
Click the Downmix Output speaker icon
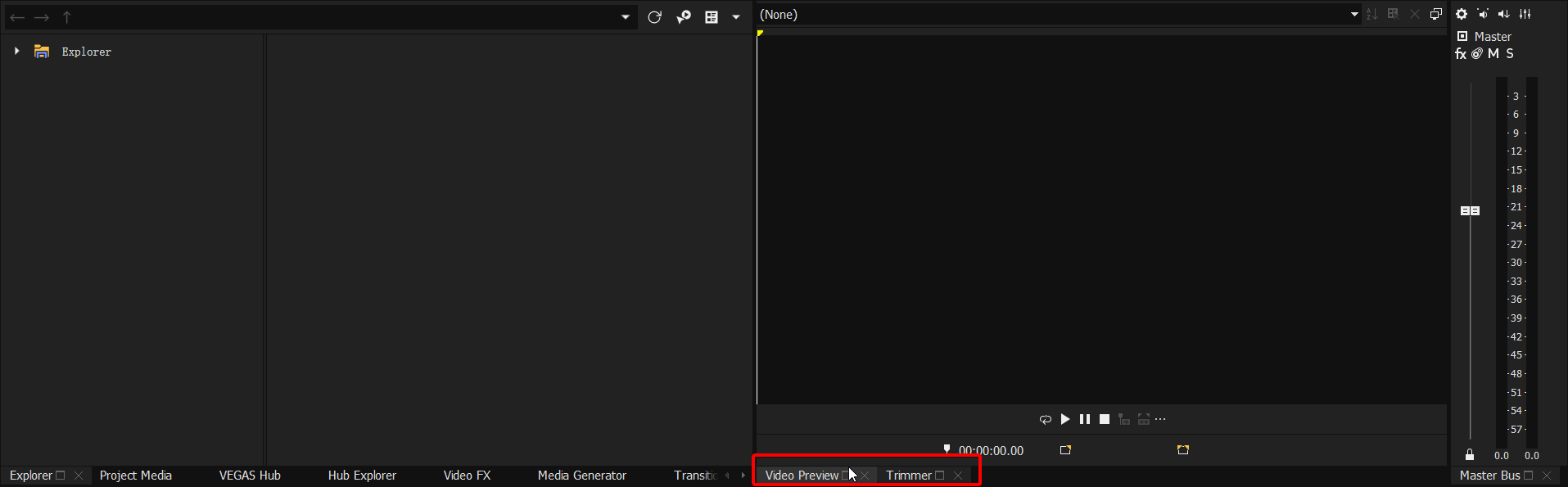click(x=1483, y=14)
